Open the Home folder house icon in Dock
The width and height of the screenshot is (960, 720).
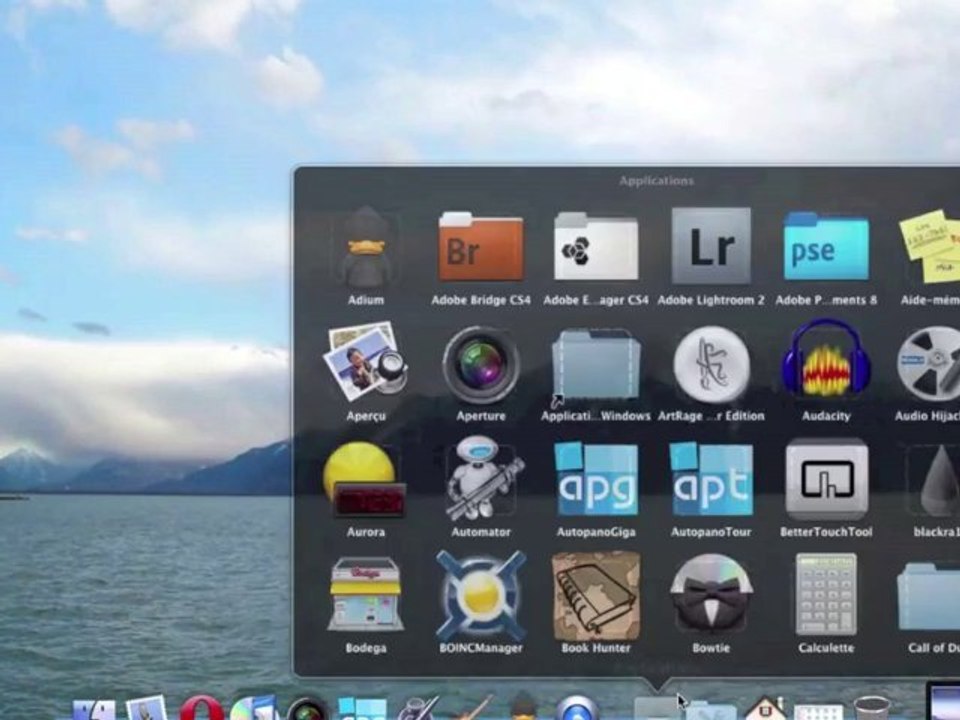pos(766,708)
